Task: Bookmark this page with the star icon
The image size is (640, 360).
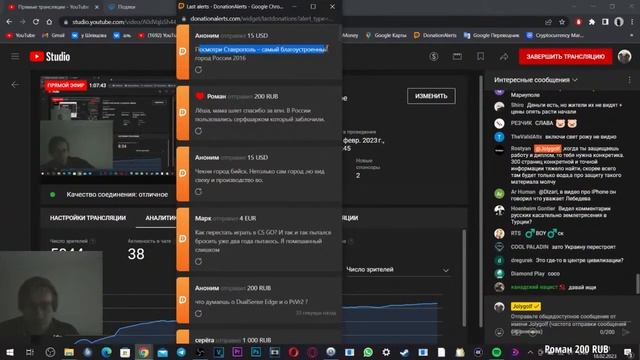Action: click(562, 22)
